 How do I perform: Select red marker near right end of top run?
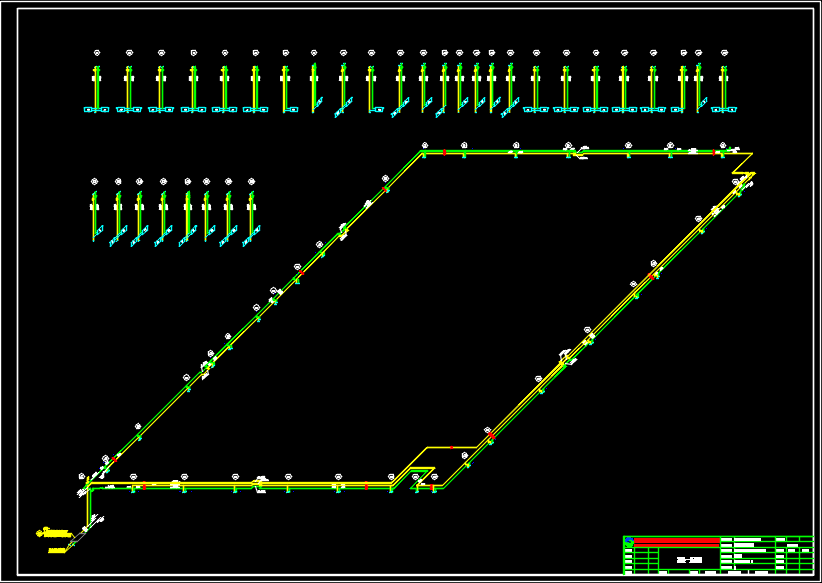[x=715, y=152]
